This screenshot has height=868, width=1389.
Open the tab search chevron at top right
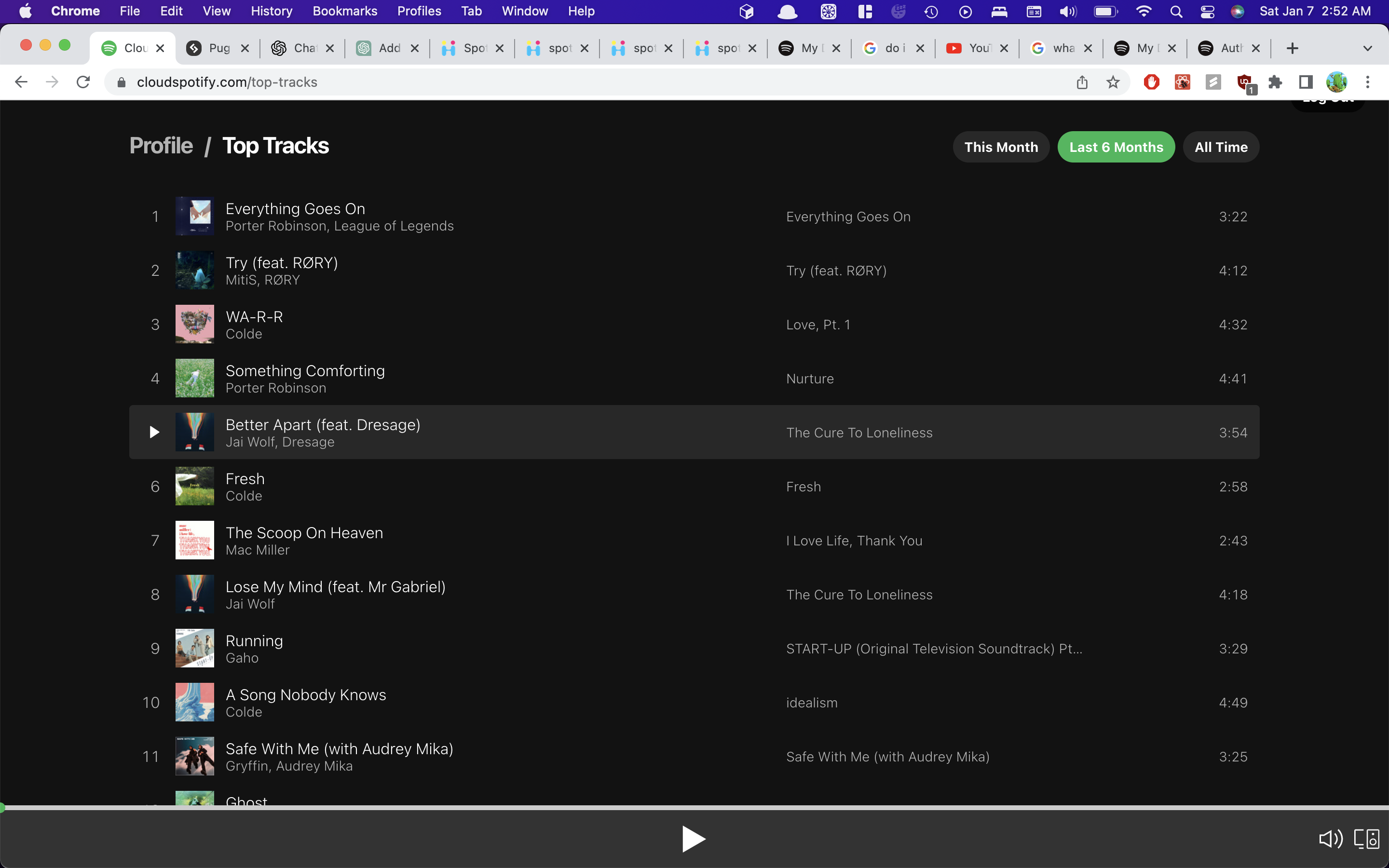click(x=1368, y=48)
